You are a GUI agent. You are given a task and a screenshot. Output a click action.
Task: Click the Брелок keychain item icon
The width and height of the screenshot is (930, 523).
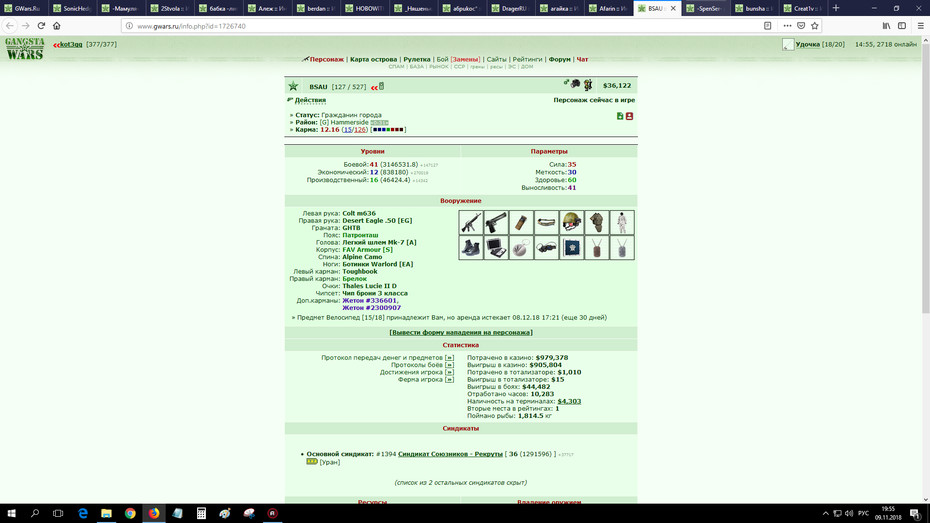521,248
